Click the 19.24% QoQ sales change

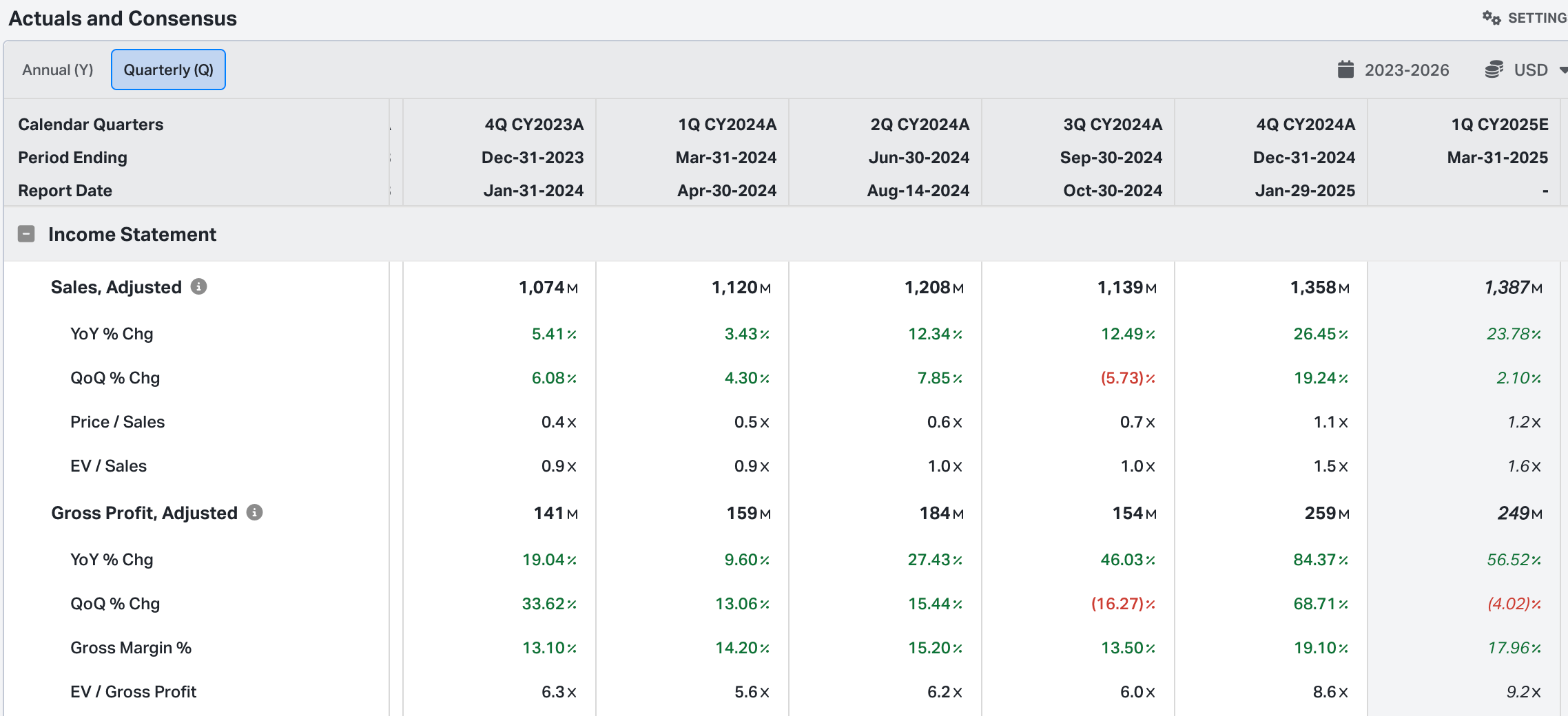tap(1321, 378)
